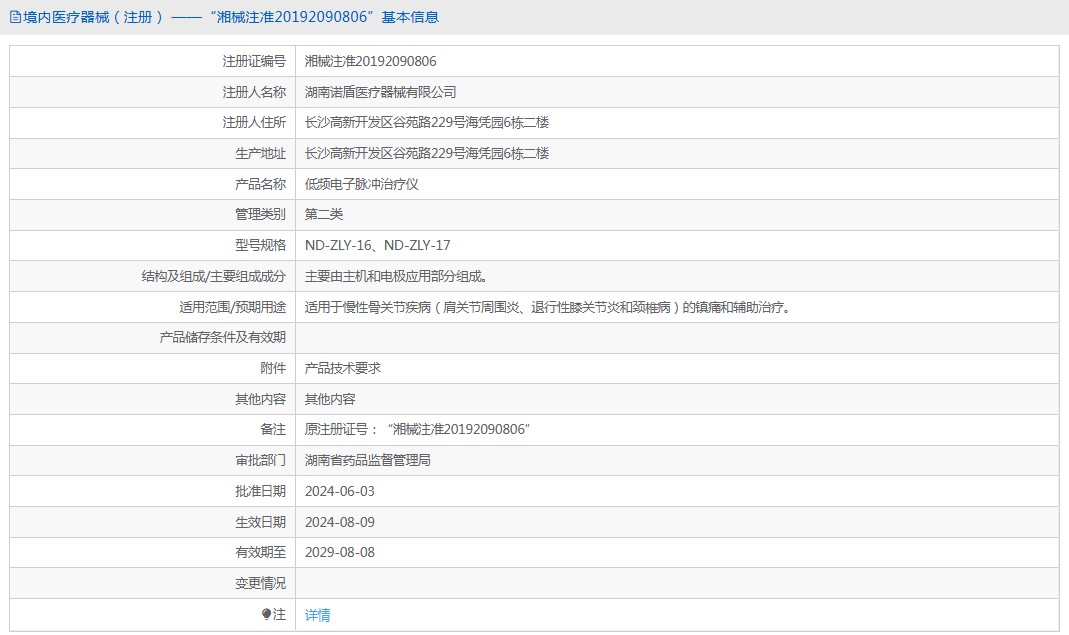Screen dimensions: 1069x635
Task: Click the 生产地址 address value
Action: (x=427, y=153)
